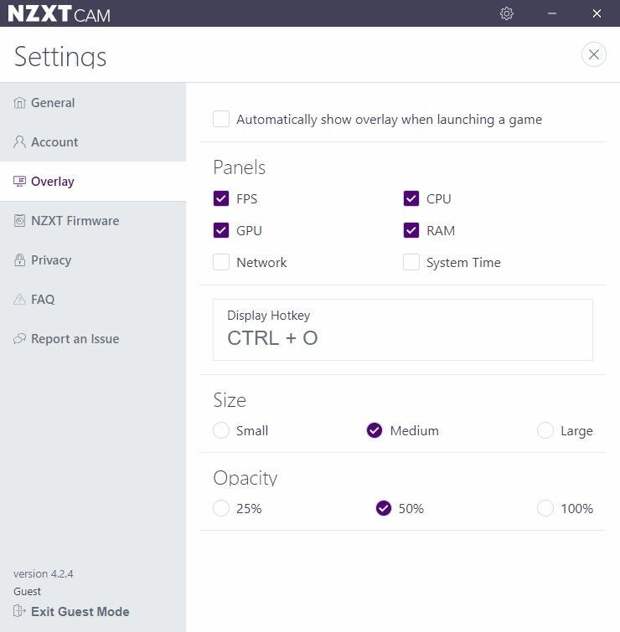The image size is (620, 632).
Task: Open the General settings tab
Action: pyautogui.click(x=93, y=103)
